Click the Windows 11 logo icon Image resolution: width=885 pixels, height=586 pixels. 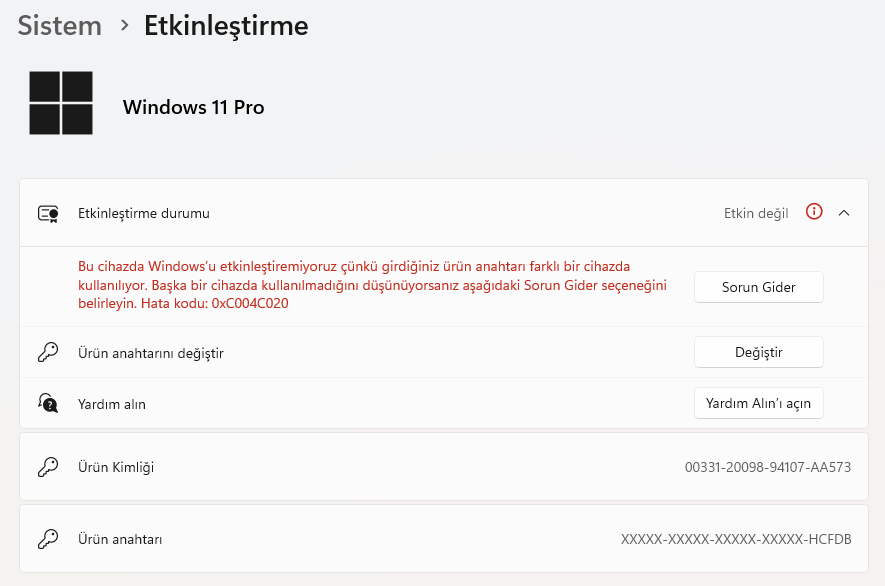[x=61, y=103]
